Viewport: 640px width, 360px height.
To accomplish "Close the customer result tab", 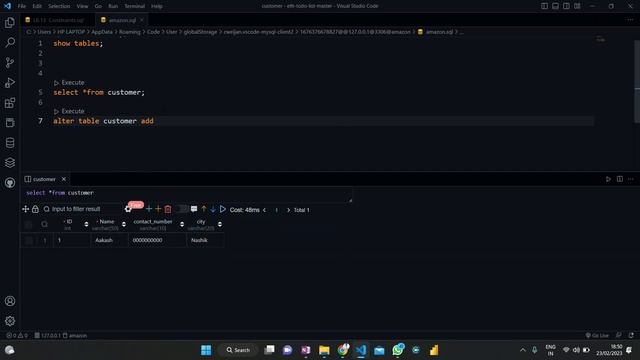I will click(x=64, y=179).
